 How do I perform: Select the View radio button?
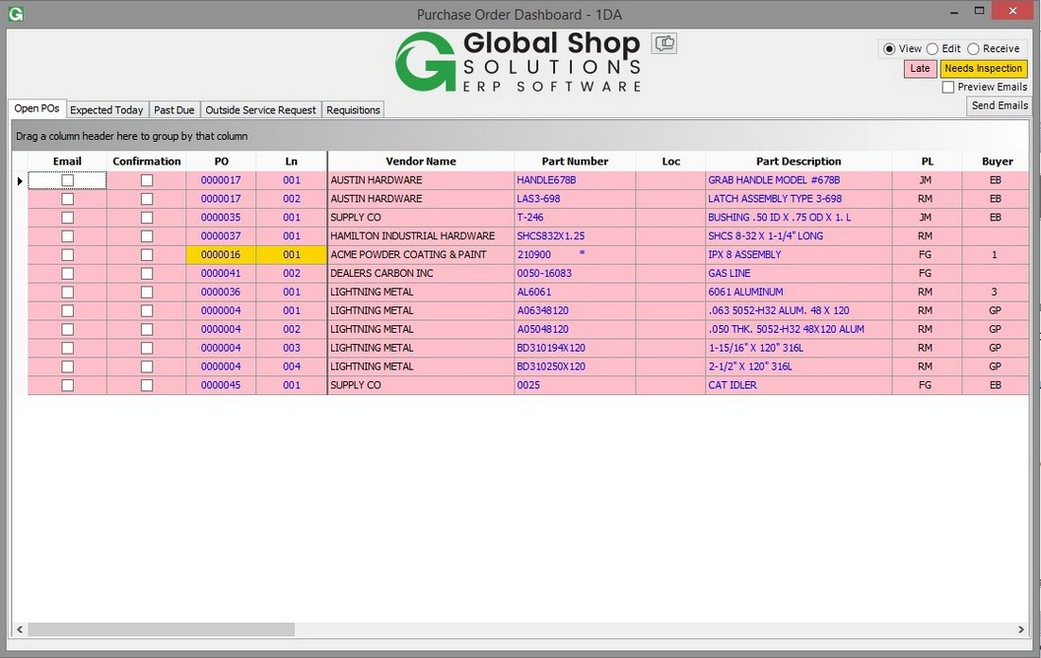[889, 48]
